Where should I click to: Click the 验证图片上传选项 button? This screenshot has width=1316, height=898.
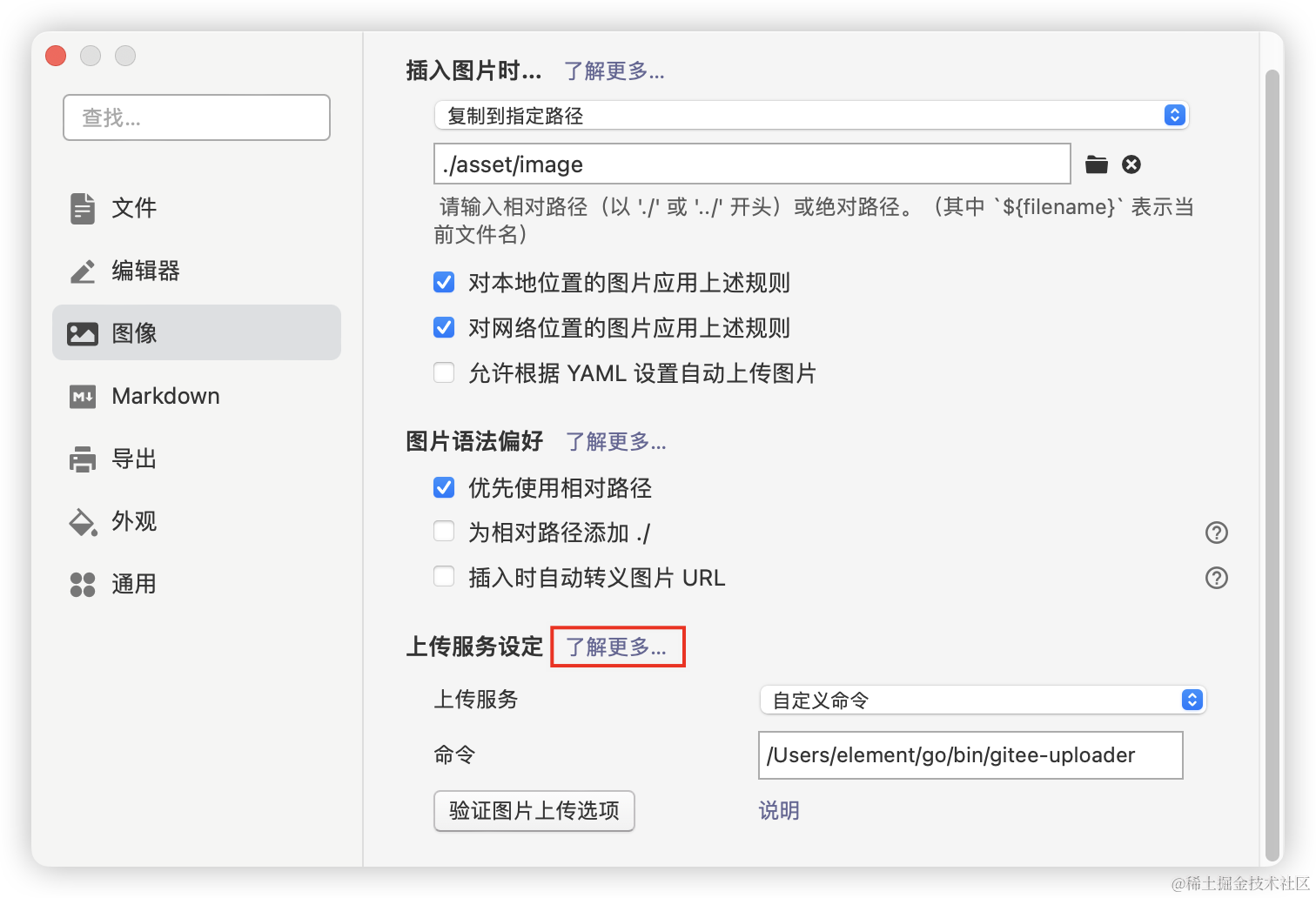534,811
